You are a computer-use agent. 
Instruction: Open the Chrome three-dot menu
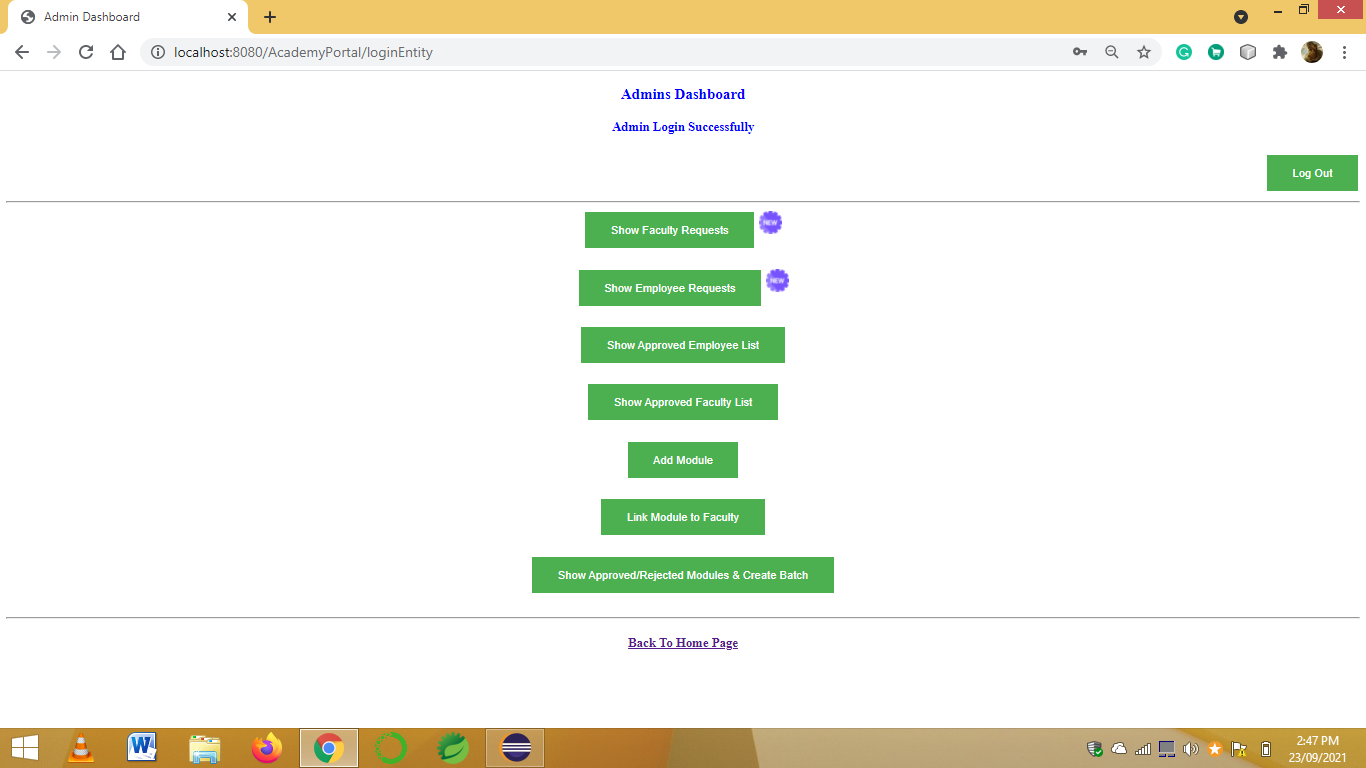(x=1345, y=52)
